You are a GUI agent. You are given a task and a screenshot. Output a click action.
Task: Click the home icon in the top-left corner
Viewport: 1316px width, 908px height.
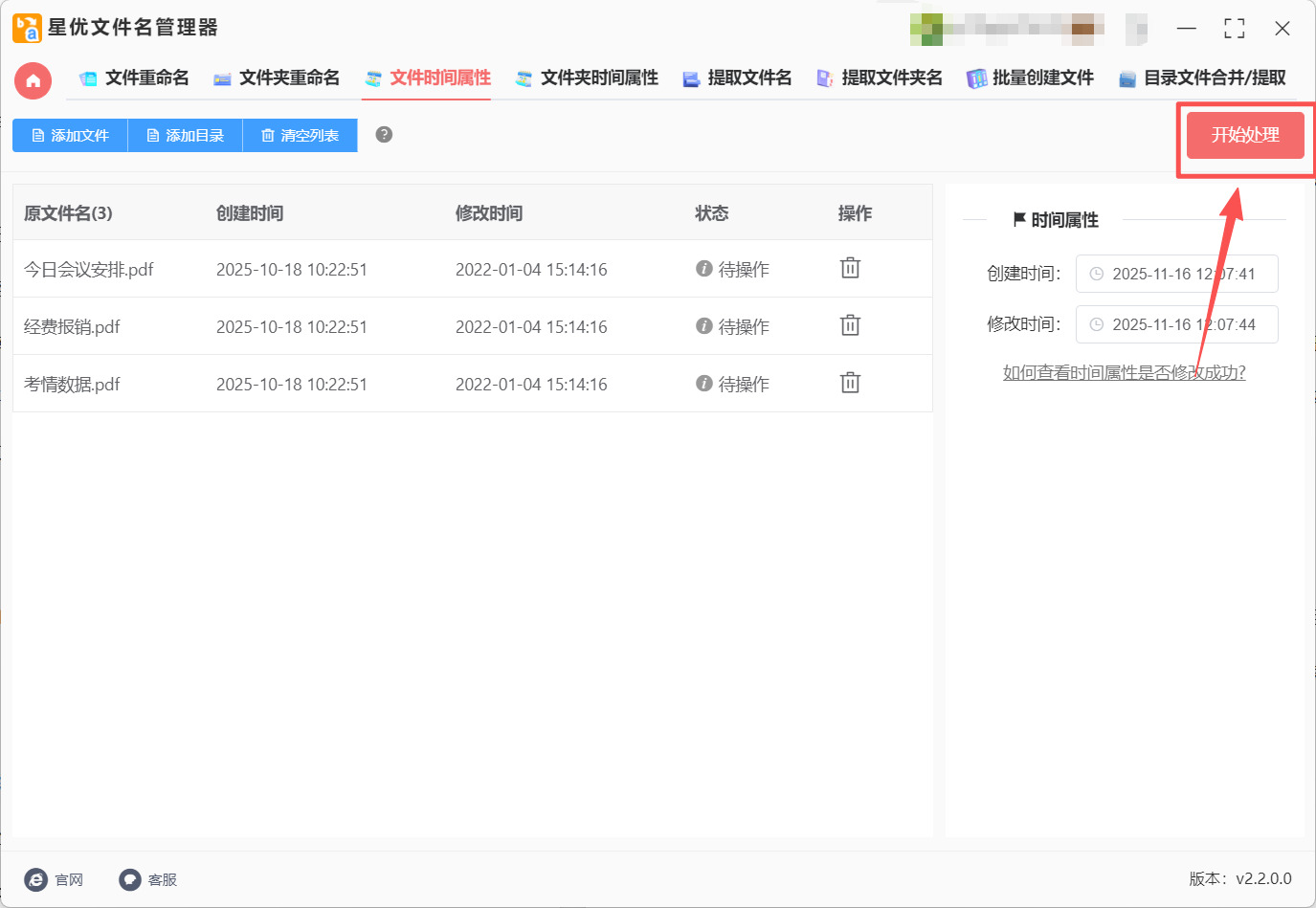(x=33, y=80)
